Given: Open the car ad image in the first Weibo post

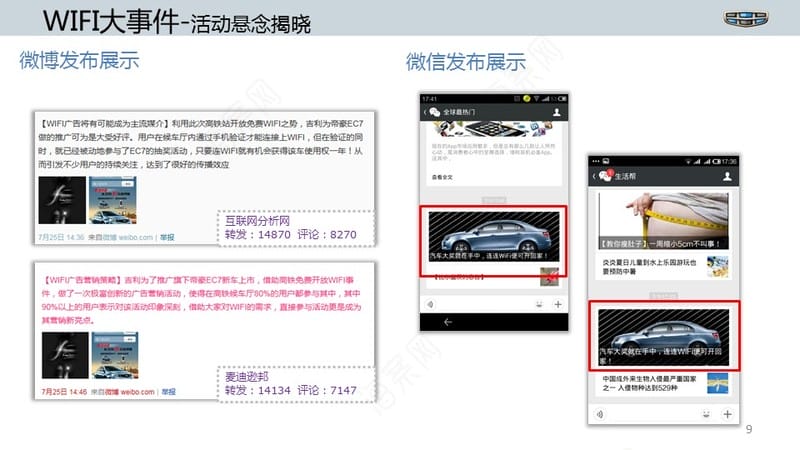Looking at the screenshot, I should (113, 200).
